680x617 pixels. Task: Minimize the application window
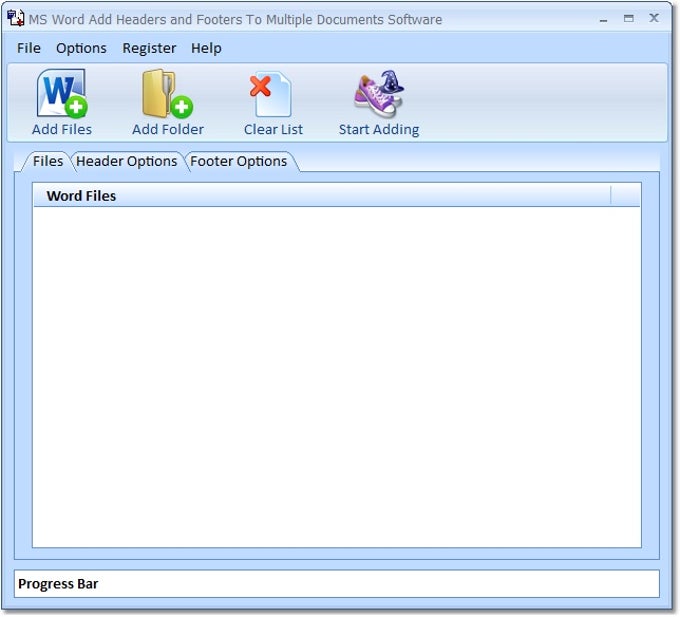click(x=602, y=18)
